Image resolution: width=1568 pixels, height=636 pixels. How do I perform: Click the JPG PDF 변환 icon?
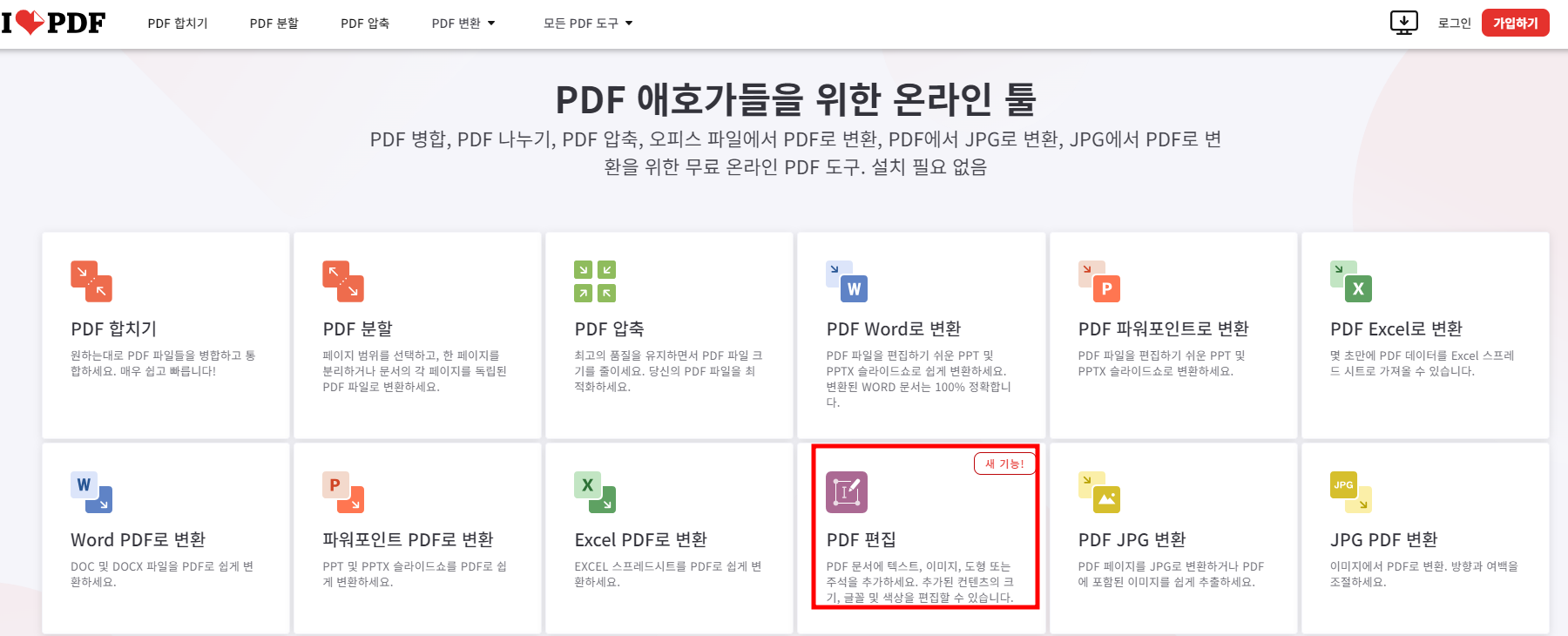click(x=1351, y=492)
